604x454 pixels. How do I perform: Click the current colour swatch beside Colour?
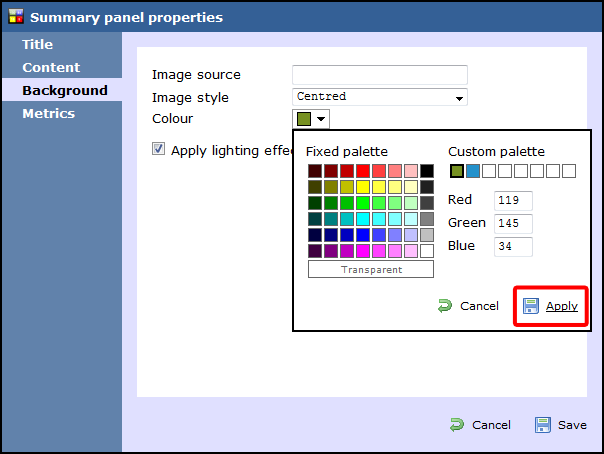(x=304, y=119)
